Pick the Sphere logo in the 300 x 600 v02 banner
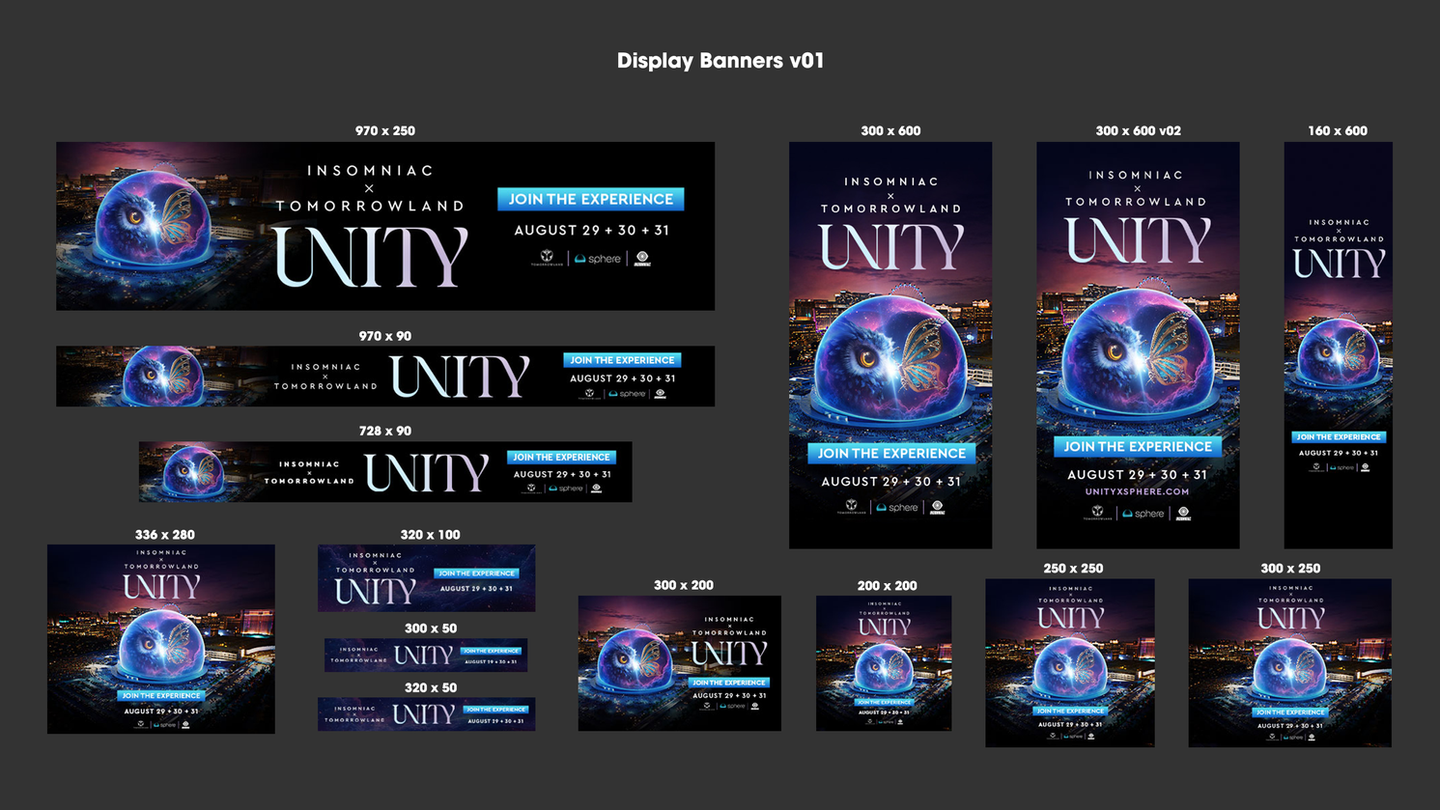 [1144, 514]
